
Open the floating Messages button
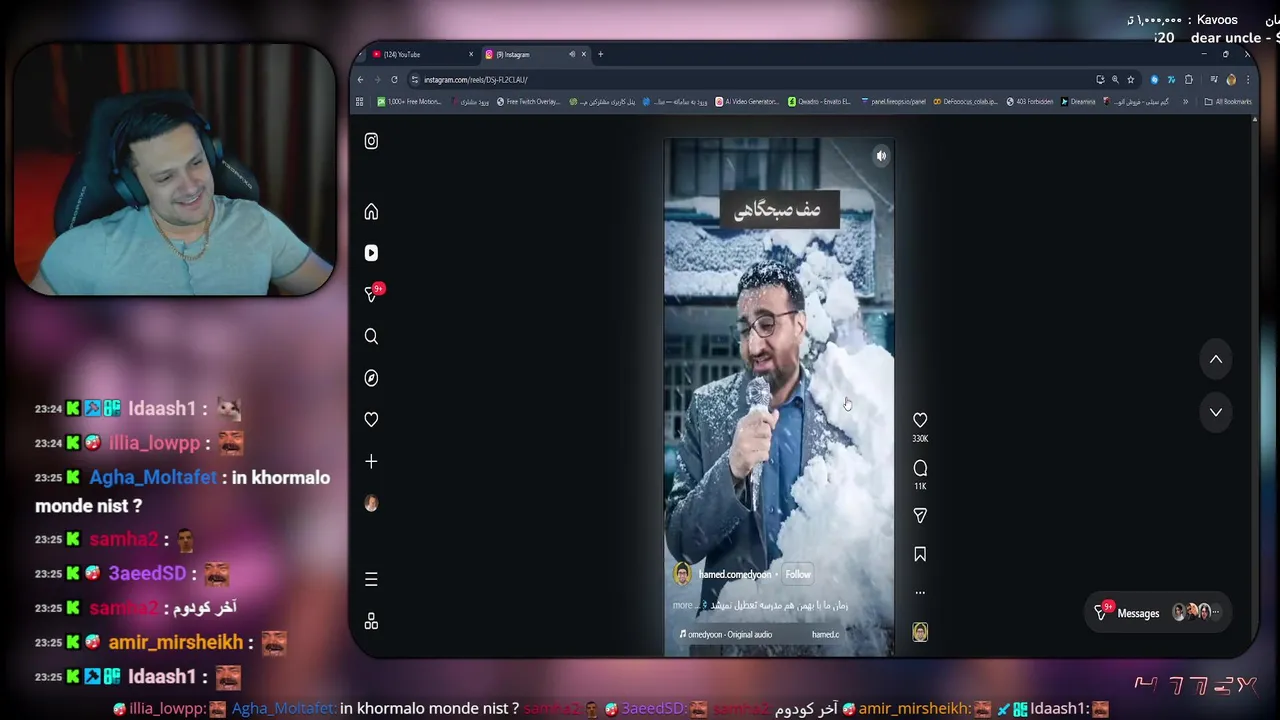[1159, 614]
